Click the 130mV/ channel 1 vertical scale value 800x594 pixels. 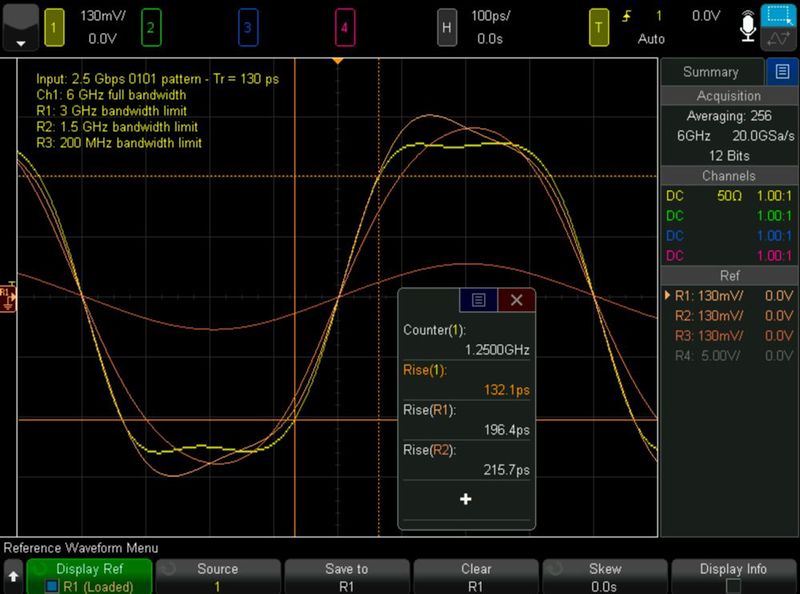tap(103, 16)
